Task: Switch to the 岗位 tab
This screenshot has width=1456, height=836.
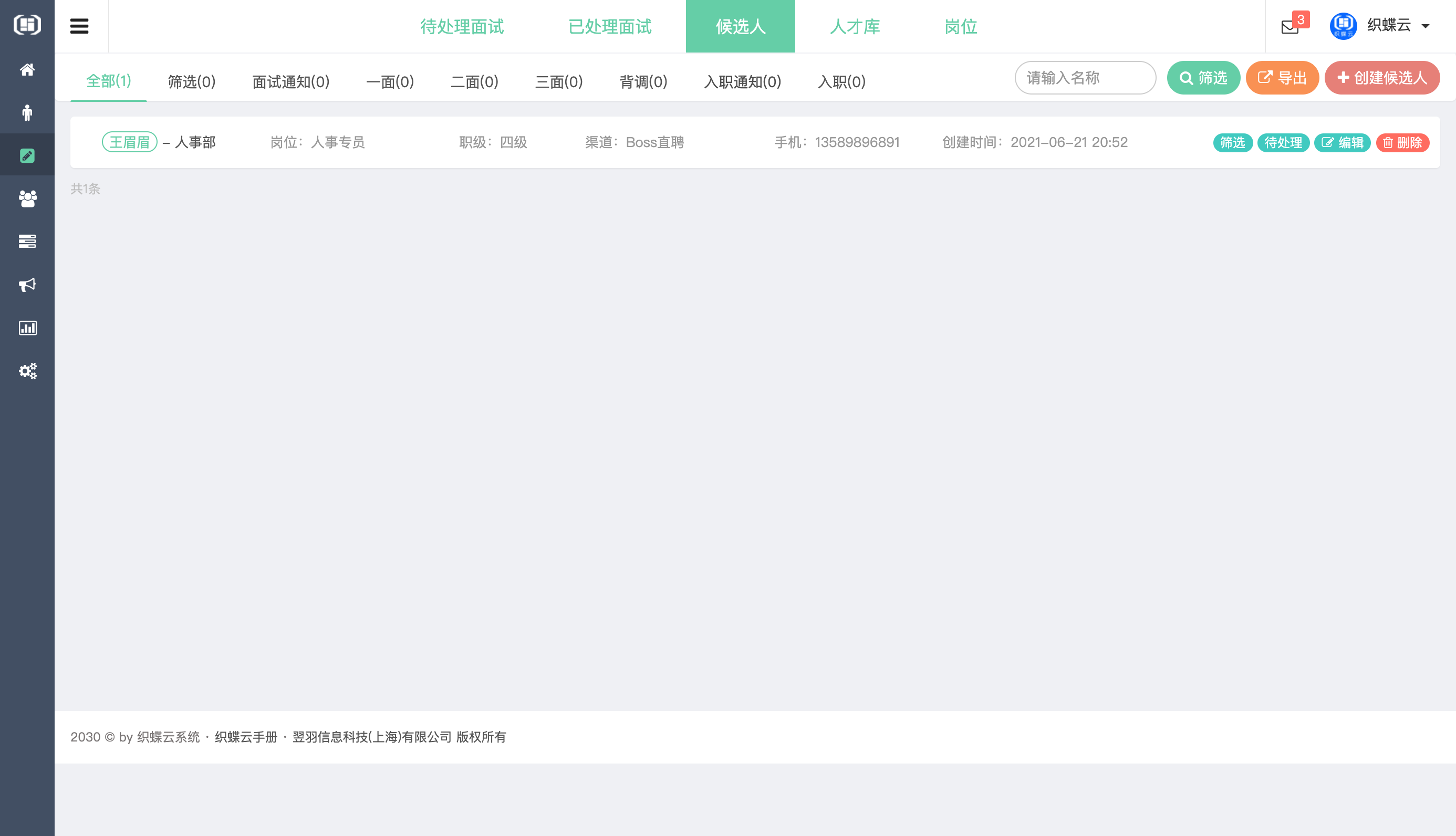Action: 960,26
